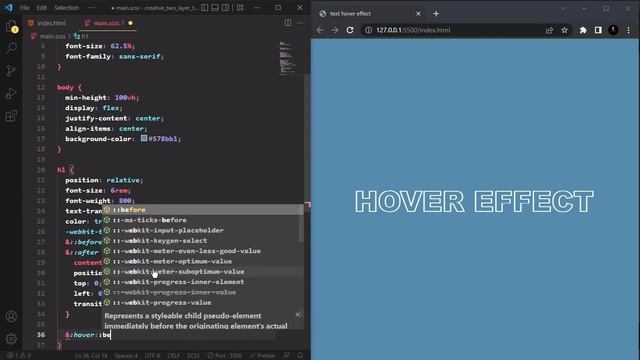Close the 'text hover effect' tab

pos(418,13)
